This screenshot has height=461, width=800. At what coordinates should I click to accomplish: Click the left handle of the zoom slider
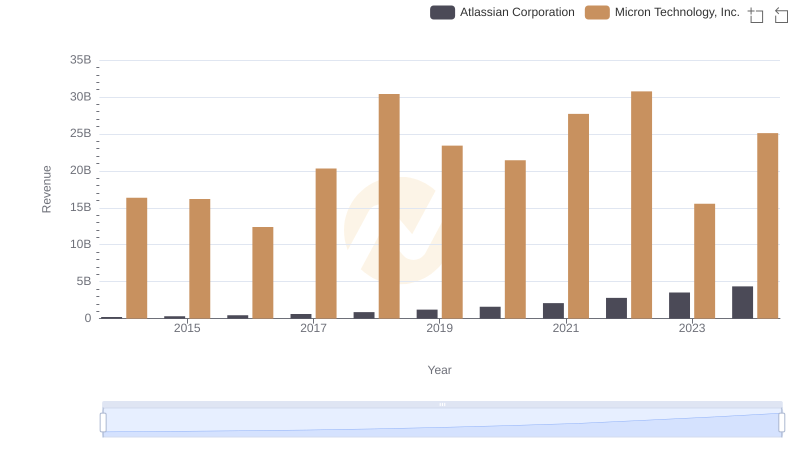click(x=103, y=423)
